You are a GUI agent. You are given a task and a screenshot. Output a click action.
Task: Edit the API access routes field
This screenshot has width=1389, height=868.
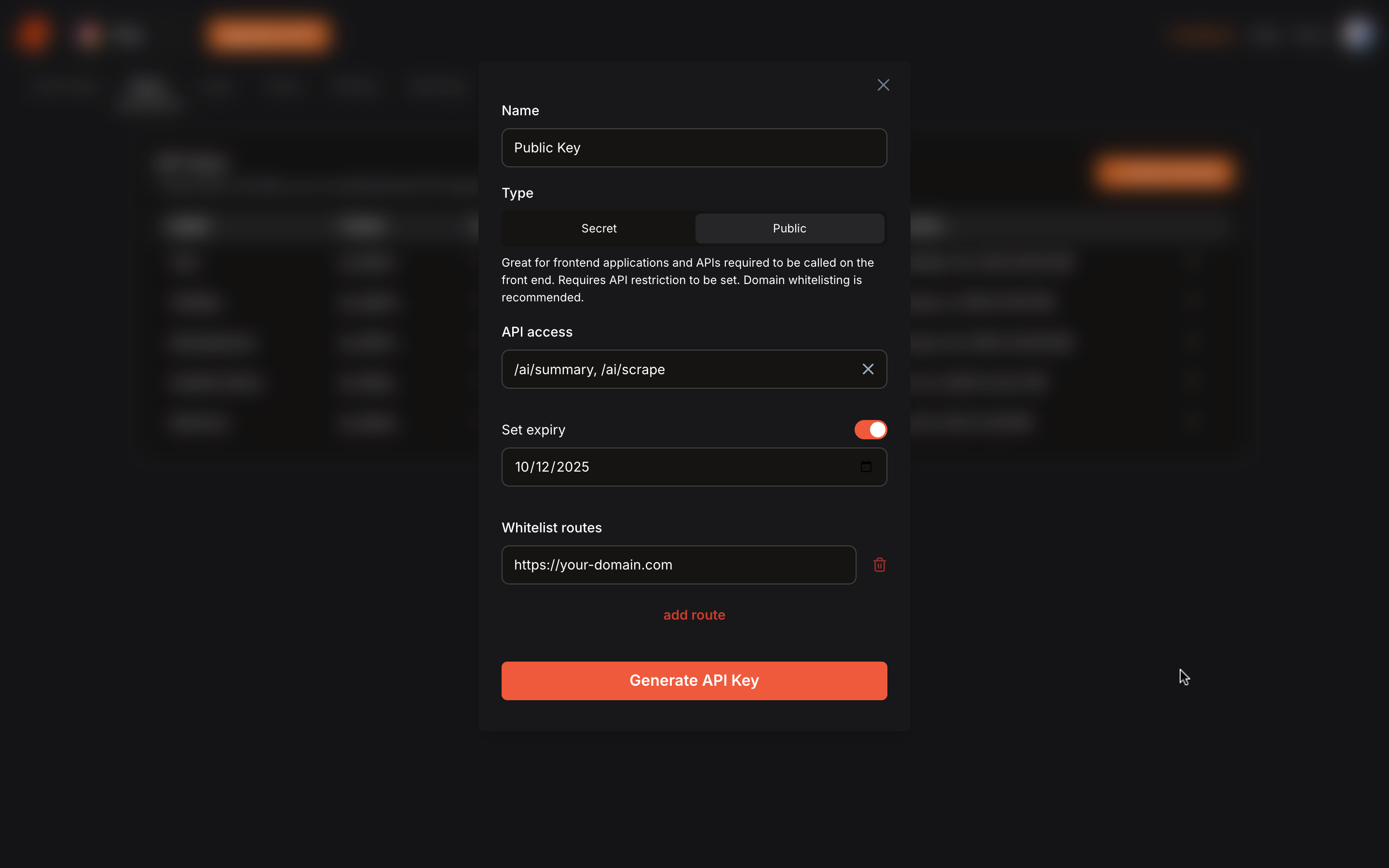tap(694, 369)
